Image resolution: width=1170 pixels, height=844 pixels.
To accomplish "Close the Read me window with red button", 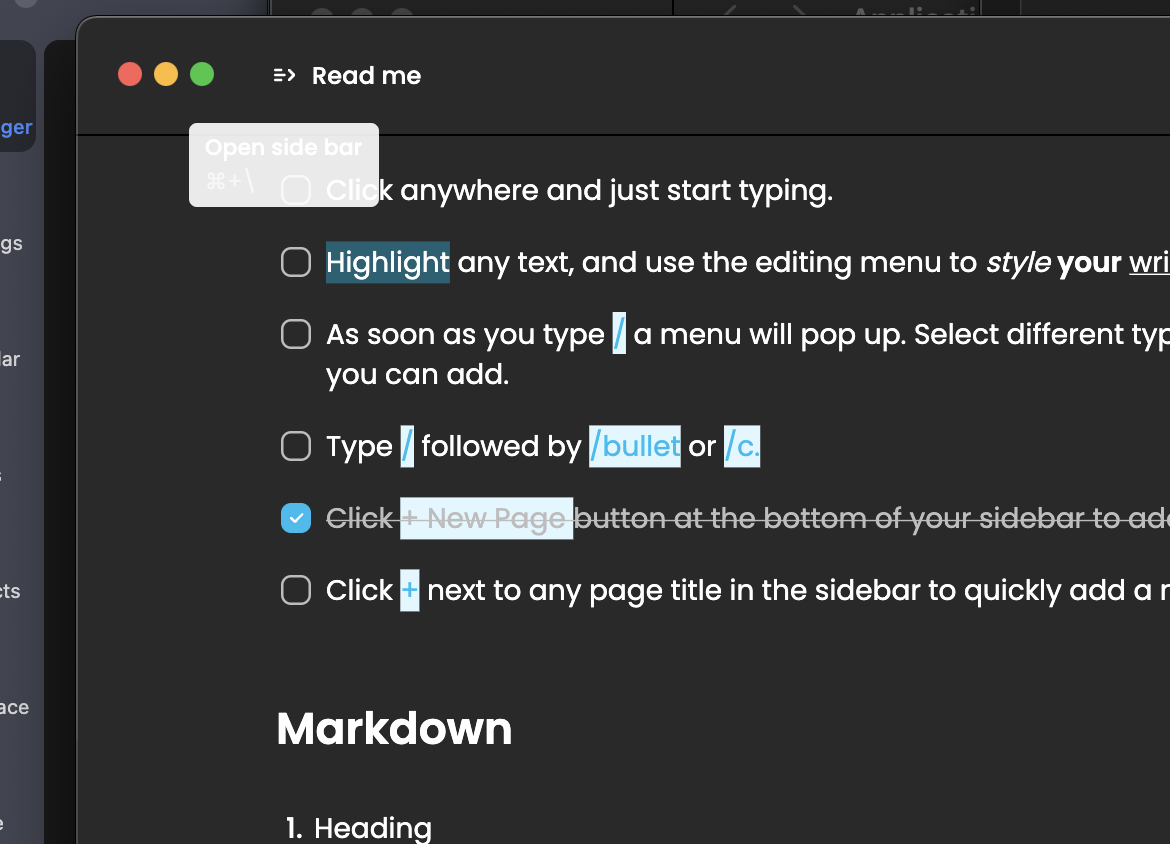I will [x=130, y=75].
